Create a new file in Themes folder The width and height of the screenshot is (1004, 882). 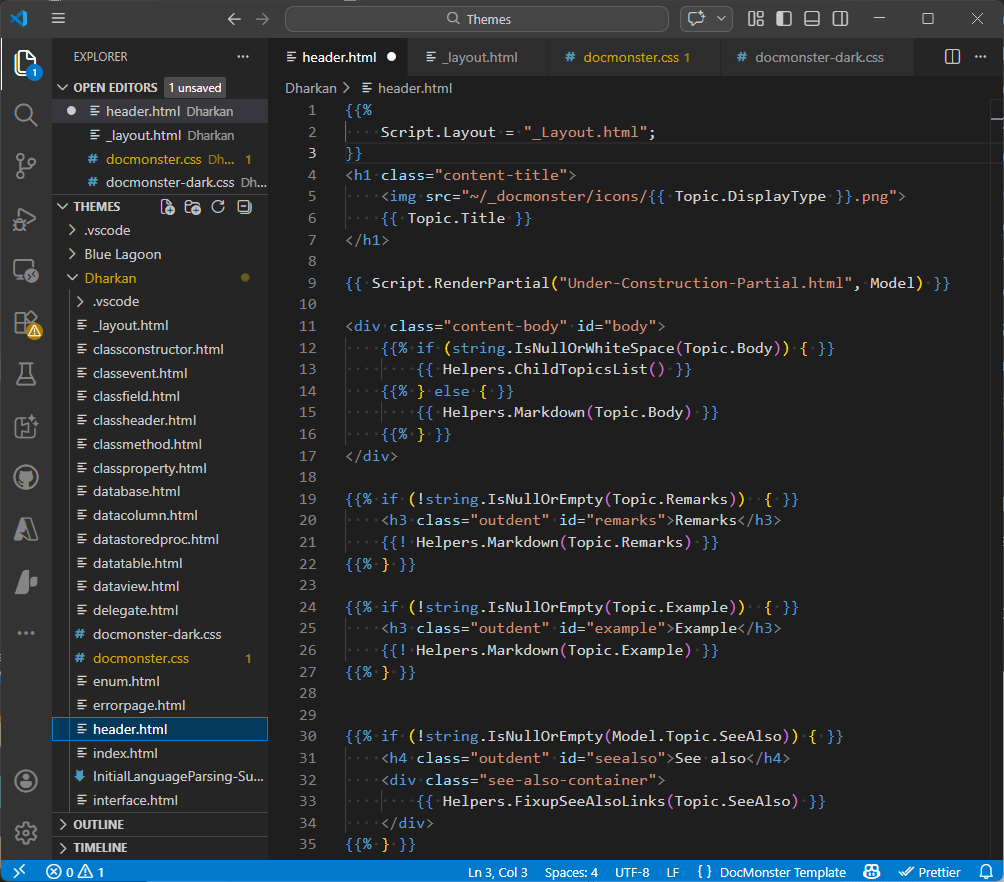(x=167, y=207)
